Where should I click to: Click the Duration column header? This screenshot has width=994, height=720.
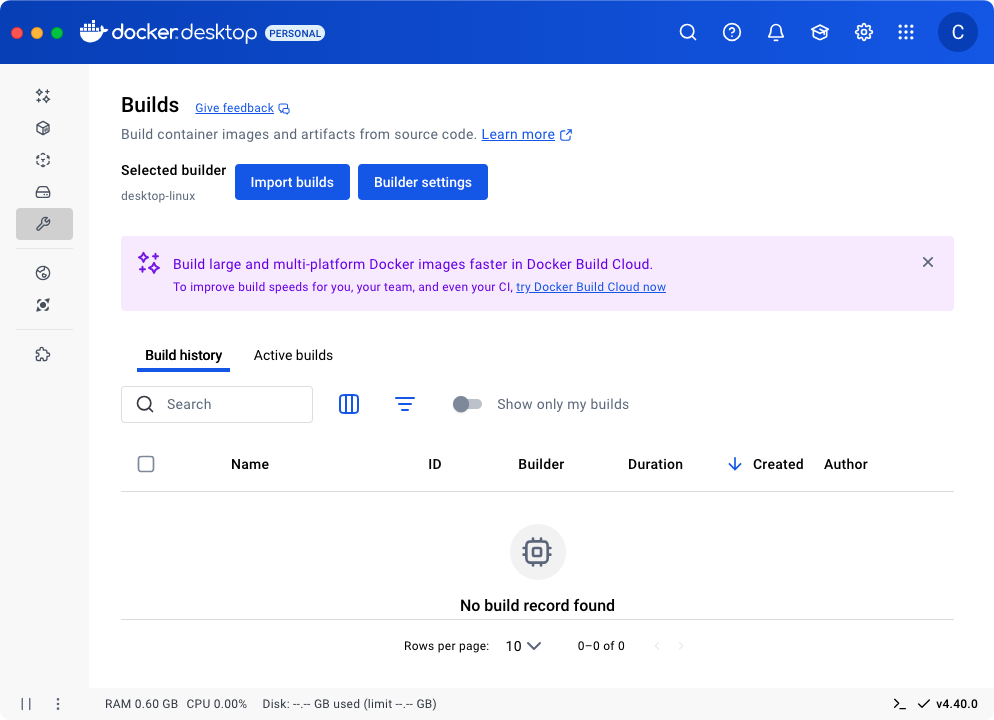[655, 465]
